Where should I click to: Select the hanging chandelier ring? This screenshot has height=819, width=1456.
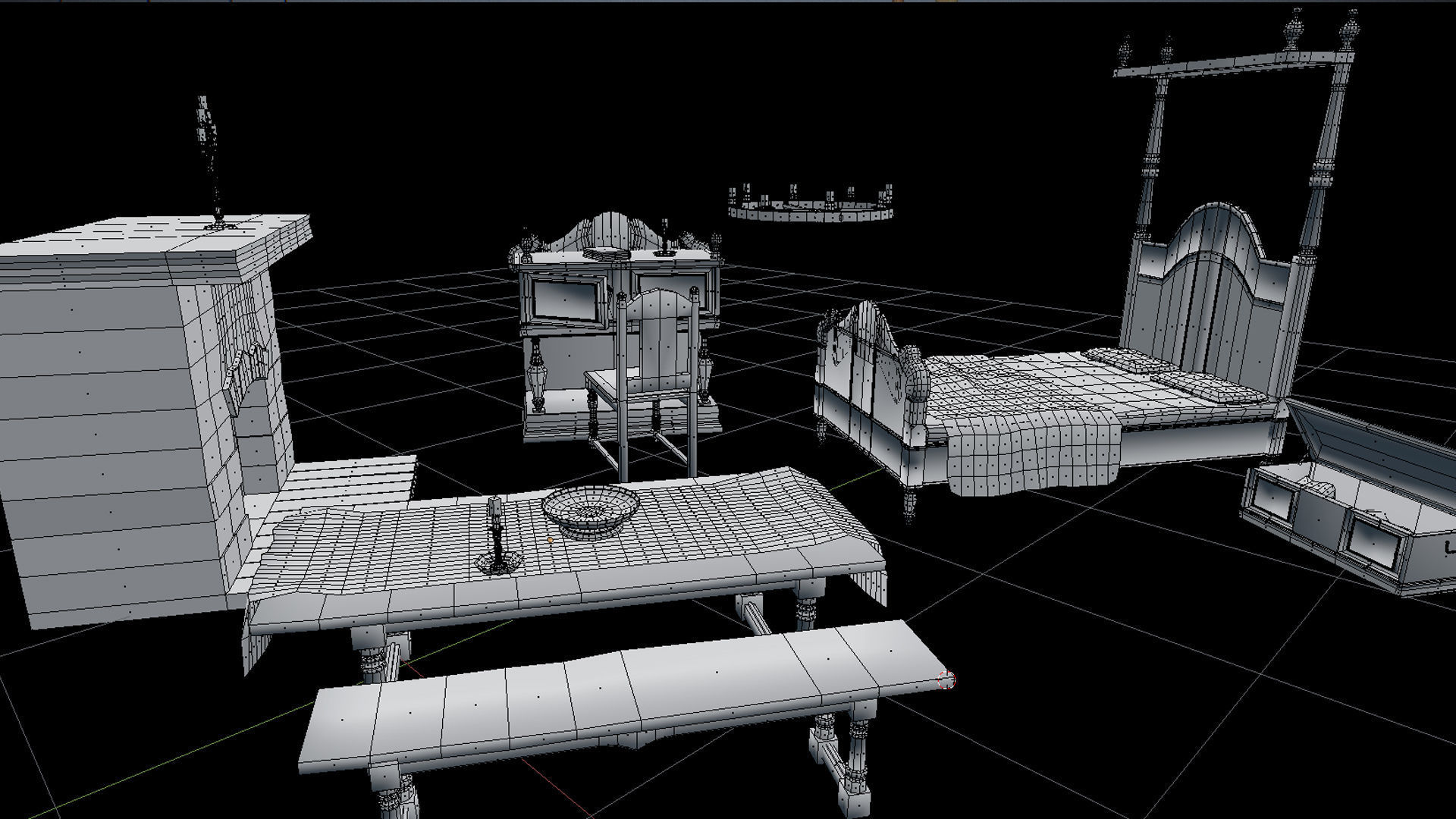810,205
